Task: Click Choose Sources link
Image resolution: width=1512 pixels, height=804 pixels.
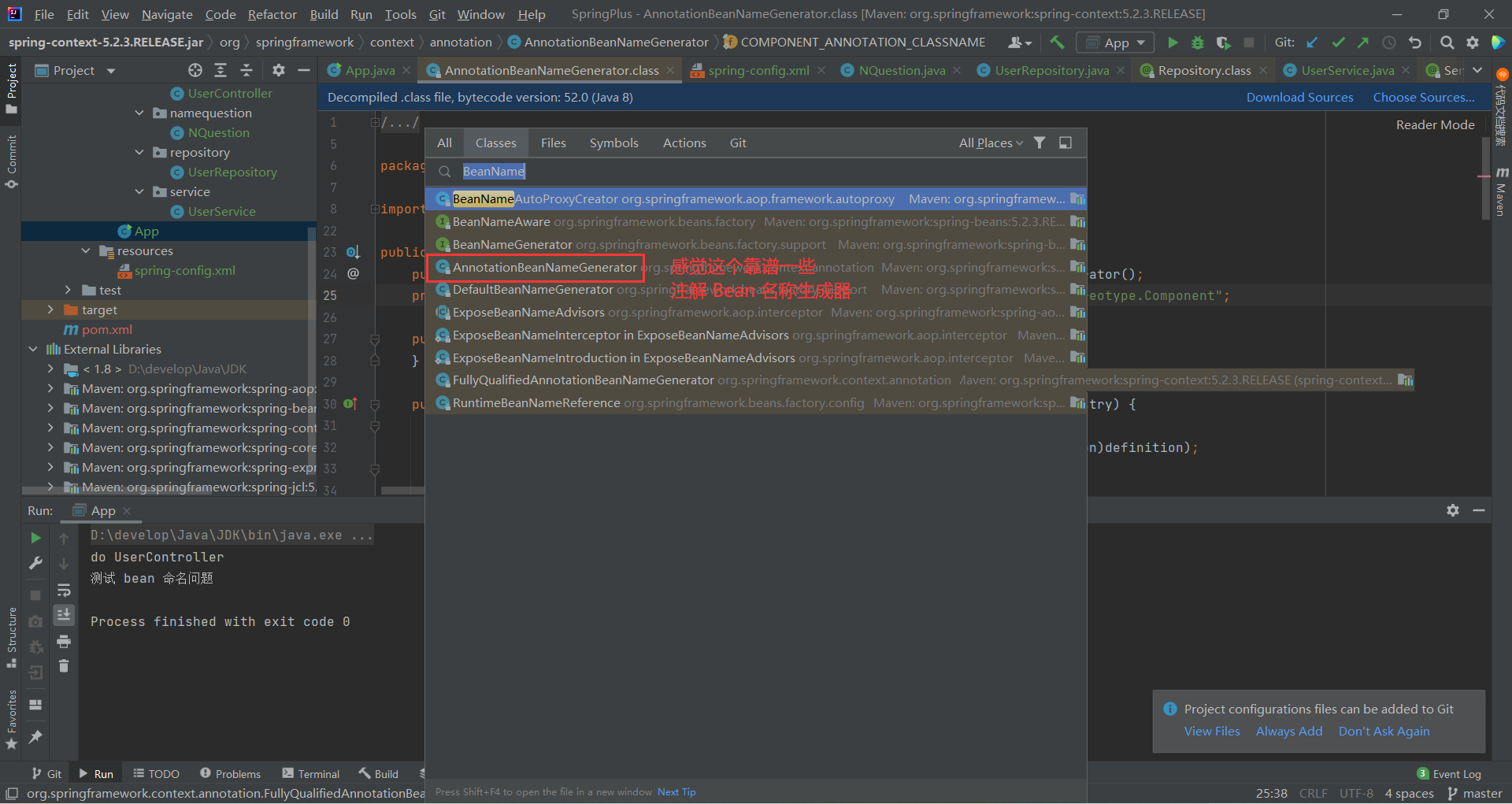Action: 1424,97
